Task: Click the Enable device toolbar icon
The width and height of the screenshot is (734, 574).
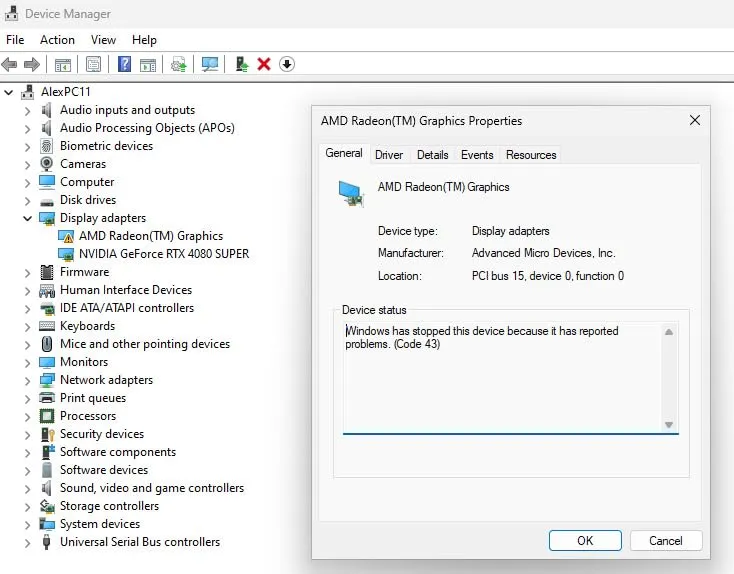Action: pos(242,64)
